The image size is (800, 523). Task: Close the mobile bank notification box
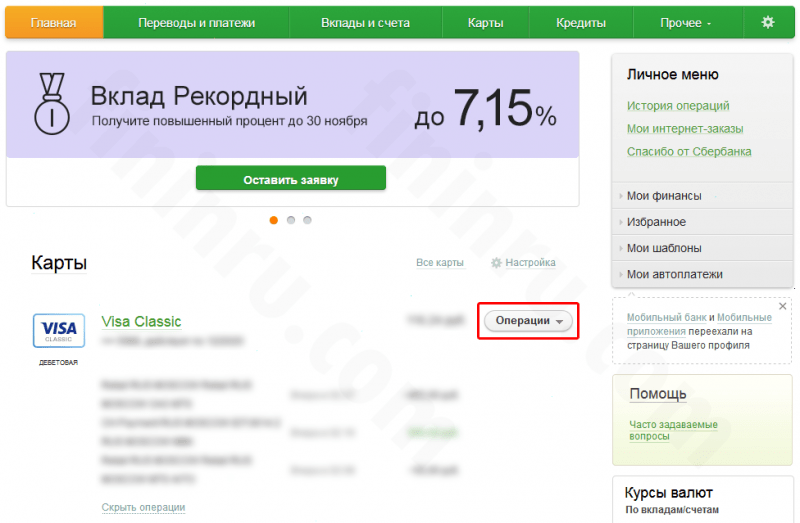click(x=782, y=306)
